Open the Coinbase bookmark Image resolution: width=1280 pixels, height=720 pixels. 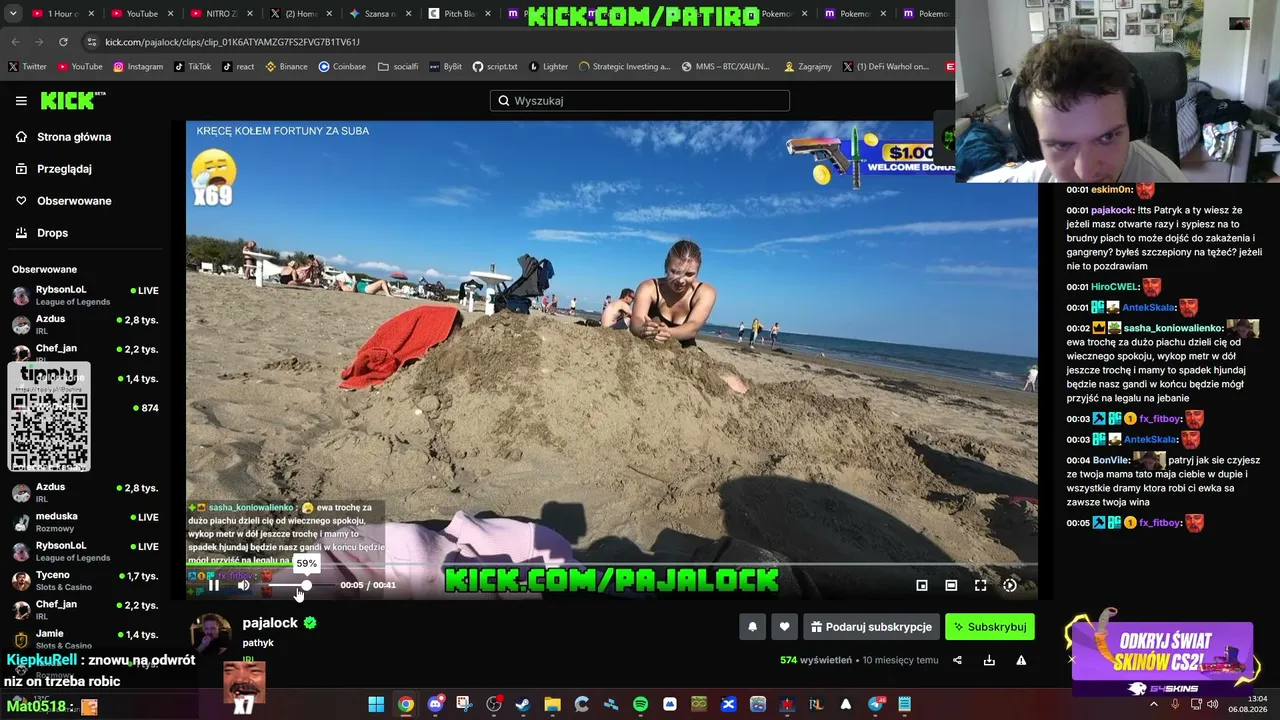pyautogui.click(x=342, y=67)
